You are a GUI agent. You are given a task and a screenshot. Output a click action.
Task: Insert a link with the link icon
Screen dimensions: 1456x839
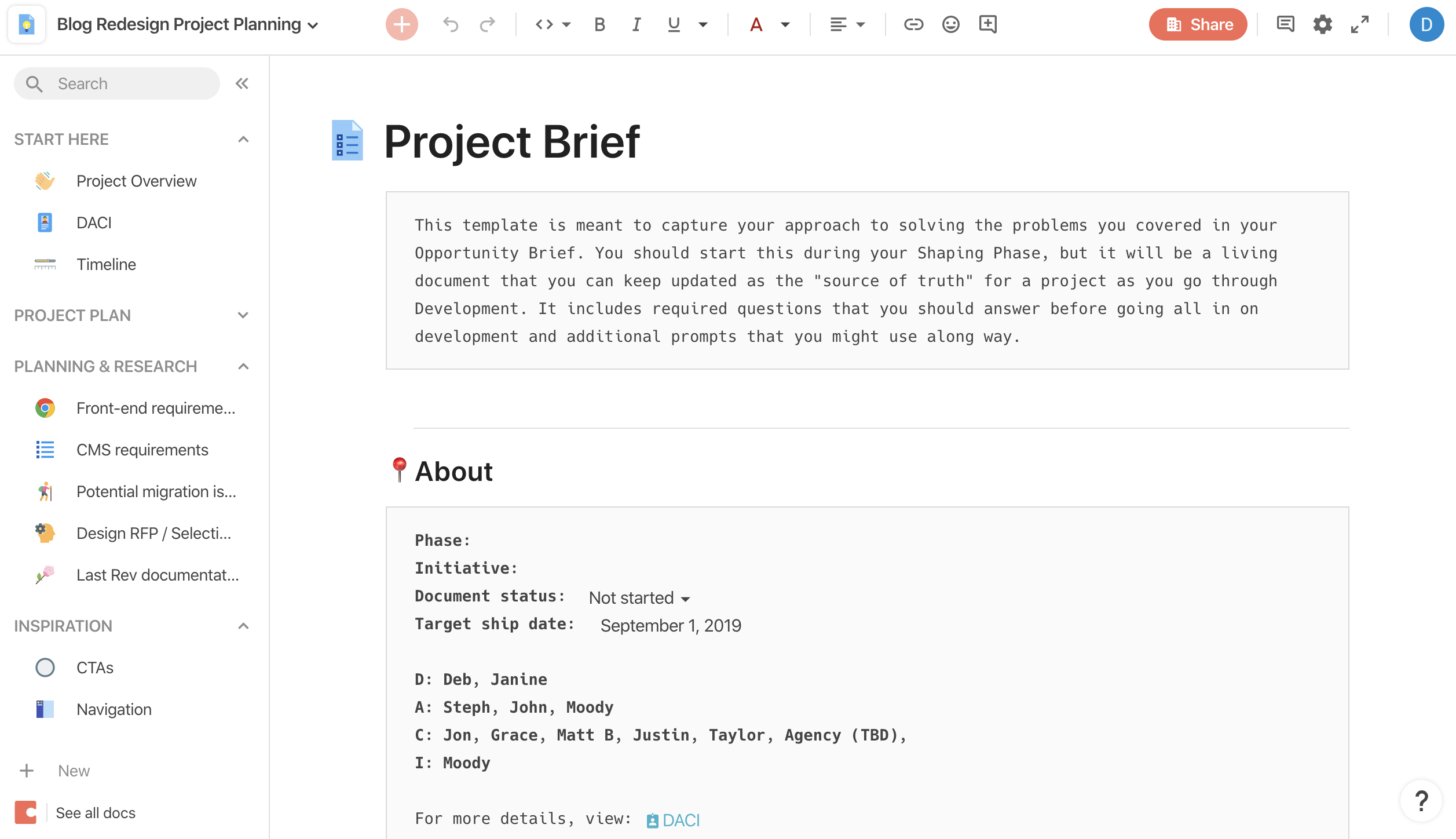click(913, 24)
